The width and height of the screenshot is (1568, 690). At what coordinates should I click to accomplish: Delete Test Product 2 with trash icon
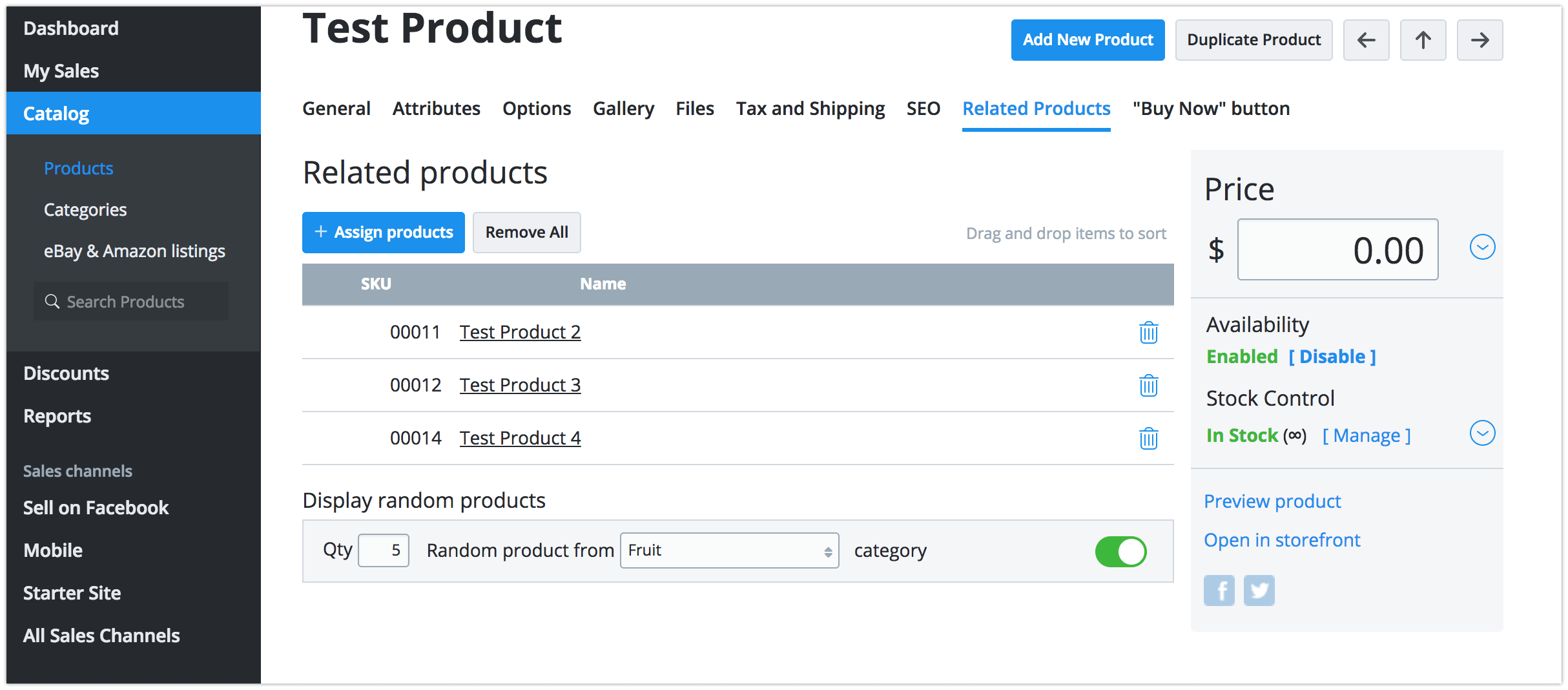point(1148,333)
